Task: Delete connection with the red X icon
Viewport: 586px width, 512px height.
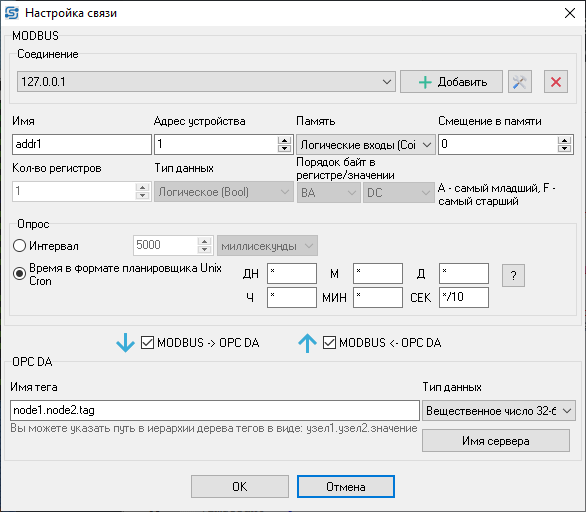Action: click(556, 82)
